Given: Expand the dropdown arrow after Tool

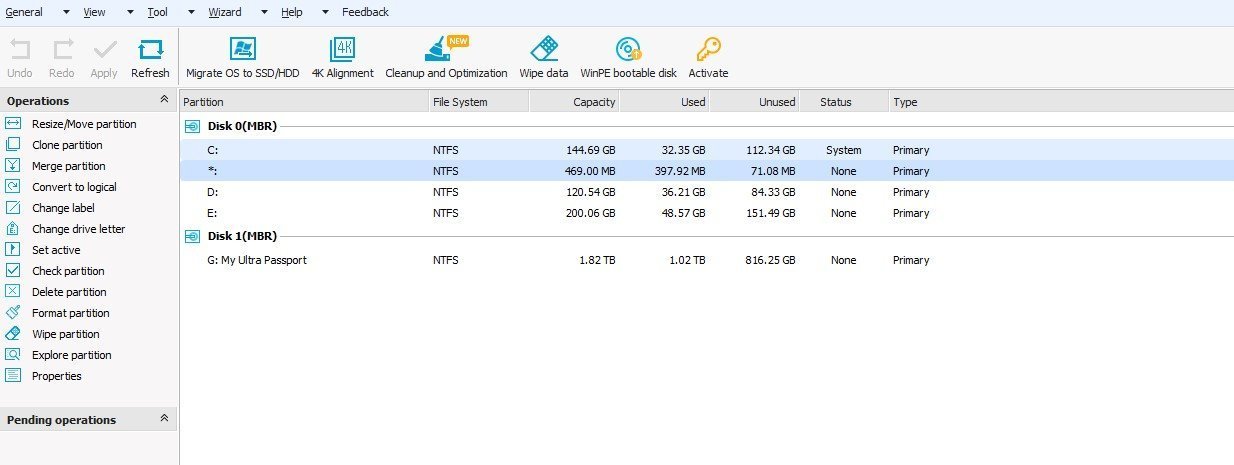Looking at the screenshot, I should point(192,13).
